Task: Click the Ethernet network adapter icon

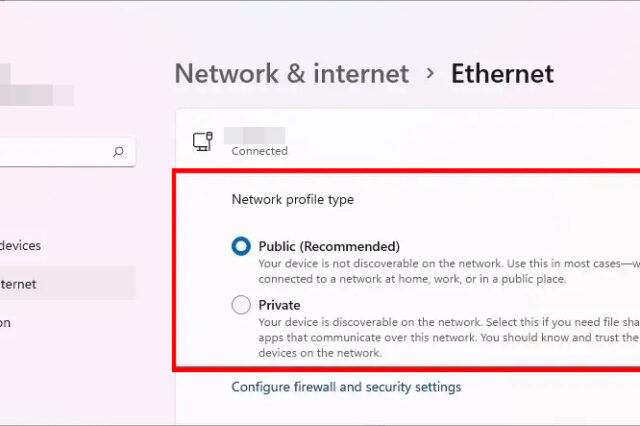Action: pos(202,142)
